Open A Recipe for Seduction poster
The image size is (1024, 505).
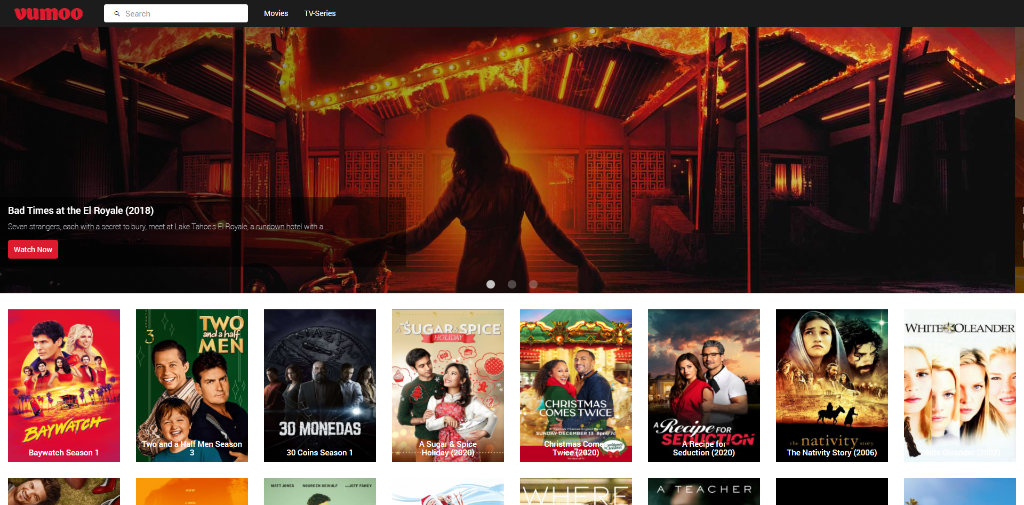click(704, 385)
